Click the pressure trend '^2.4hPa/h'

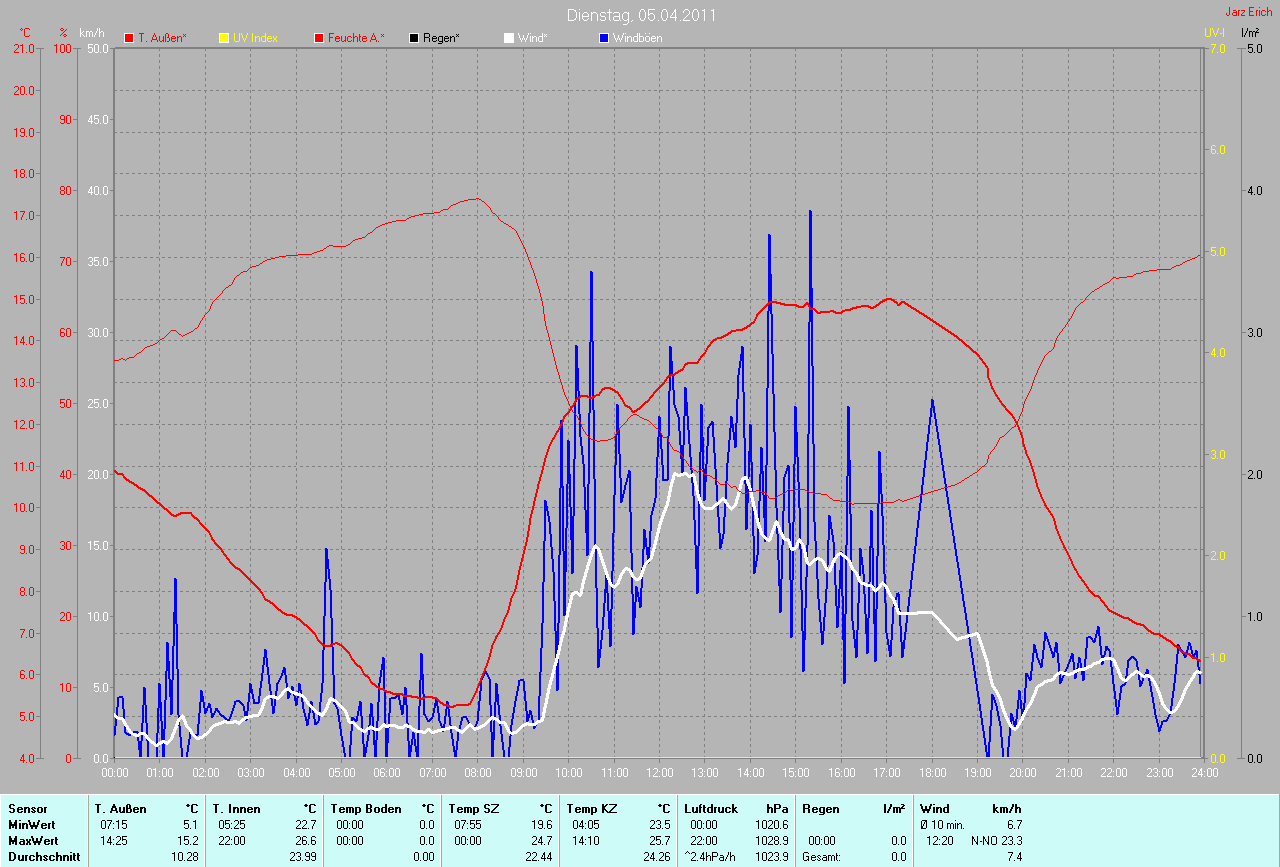point(711,857)
